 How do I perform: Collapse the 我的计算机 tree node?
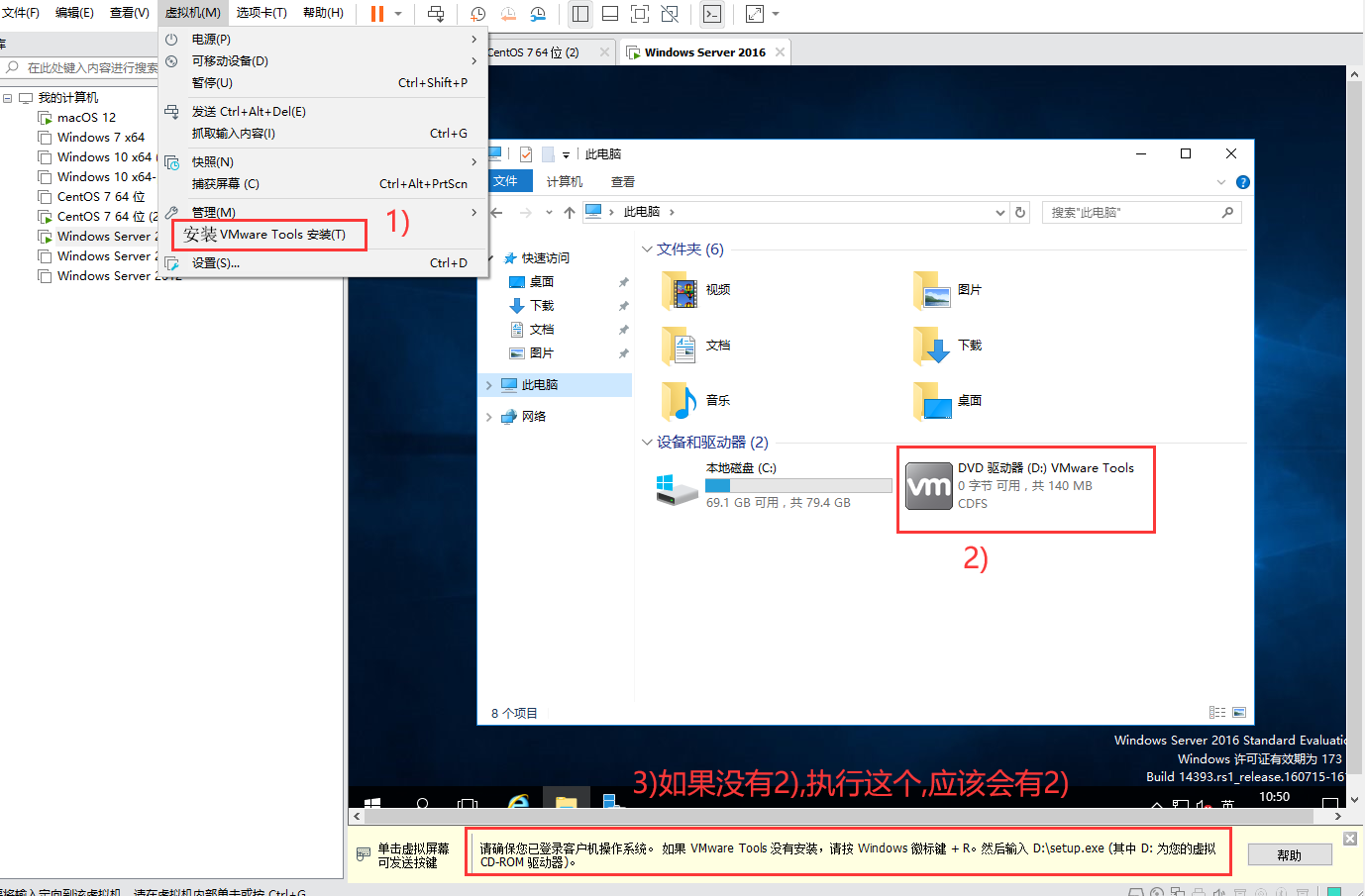8,98
